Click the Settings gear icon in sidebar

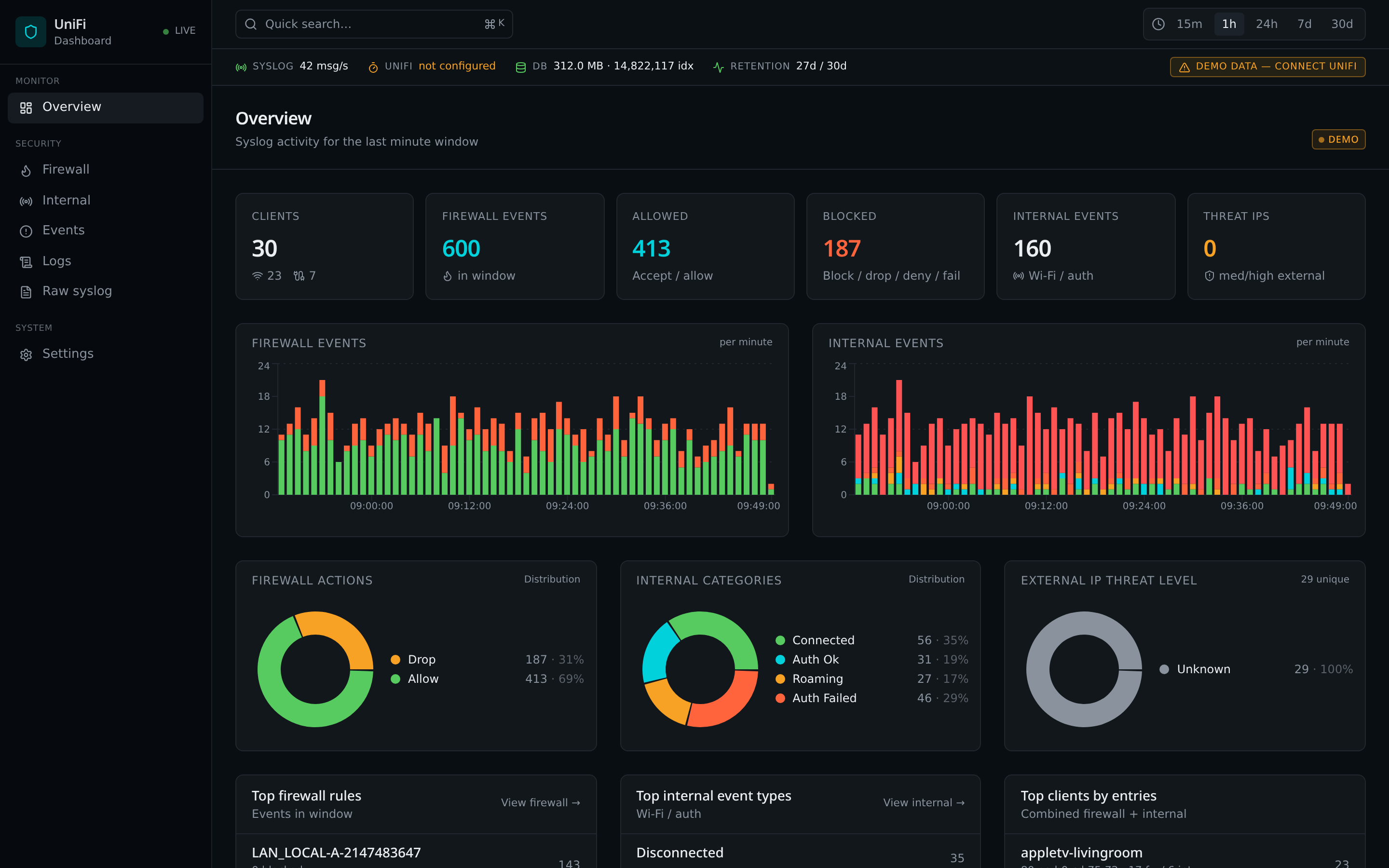click(26, 355)
